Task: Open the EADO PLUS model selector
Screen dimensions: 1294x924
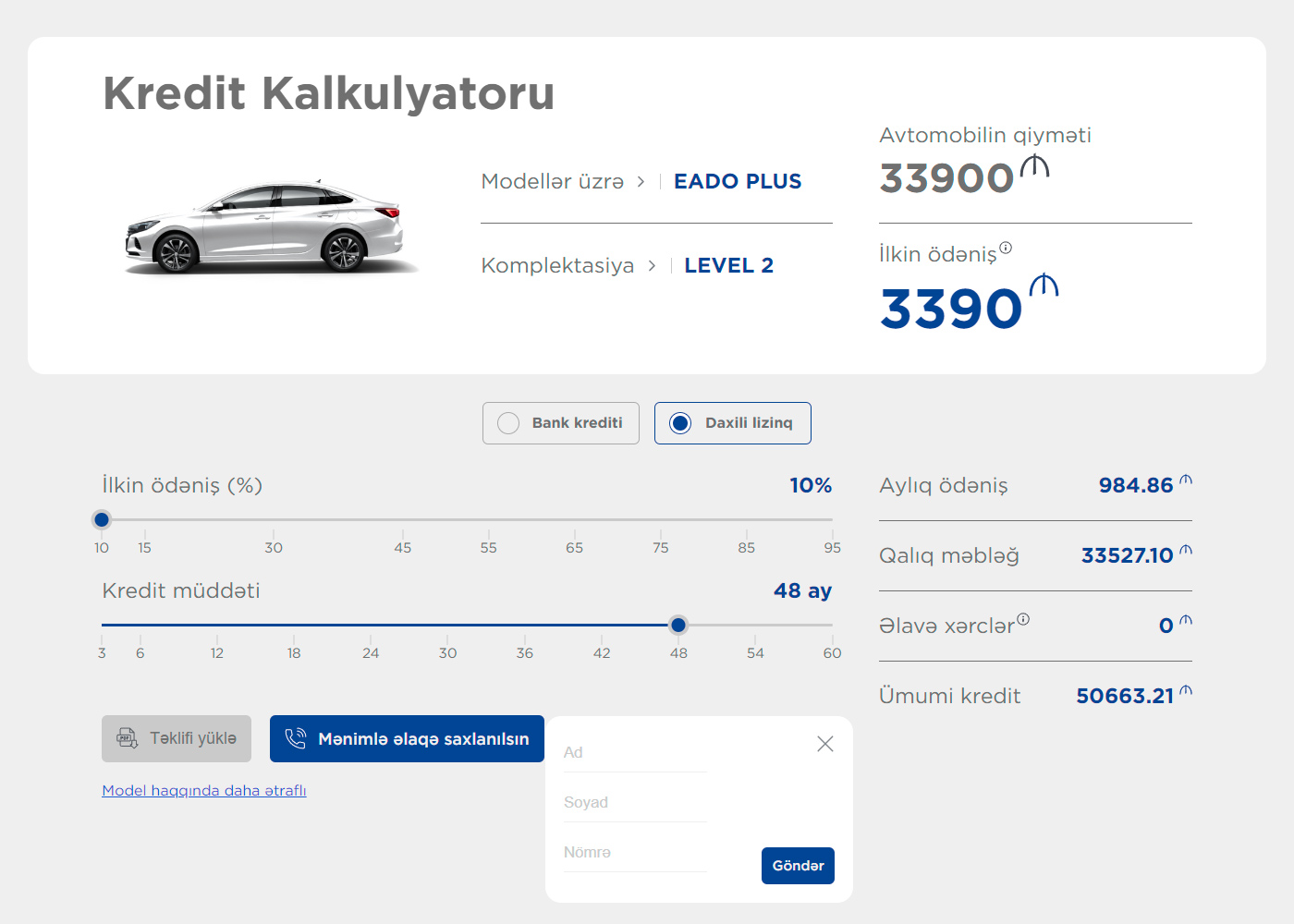Action: [737, 182]
